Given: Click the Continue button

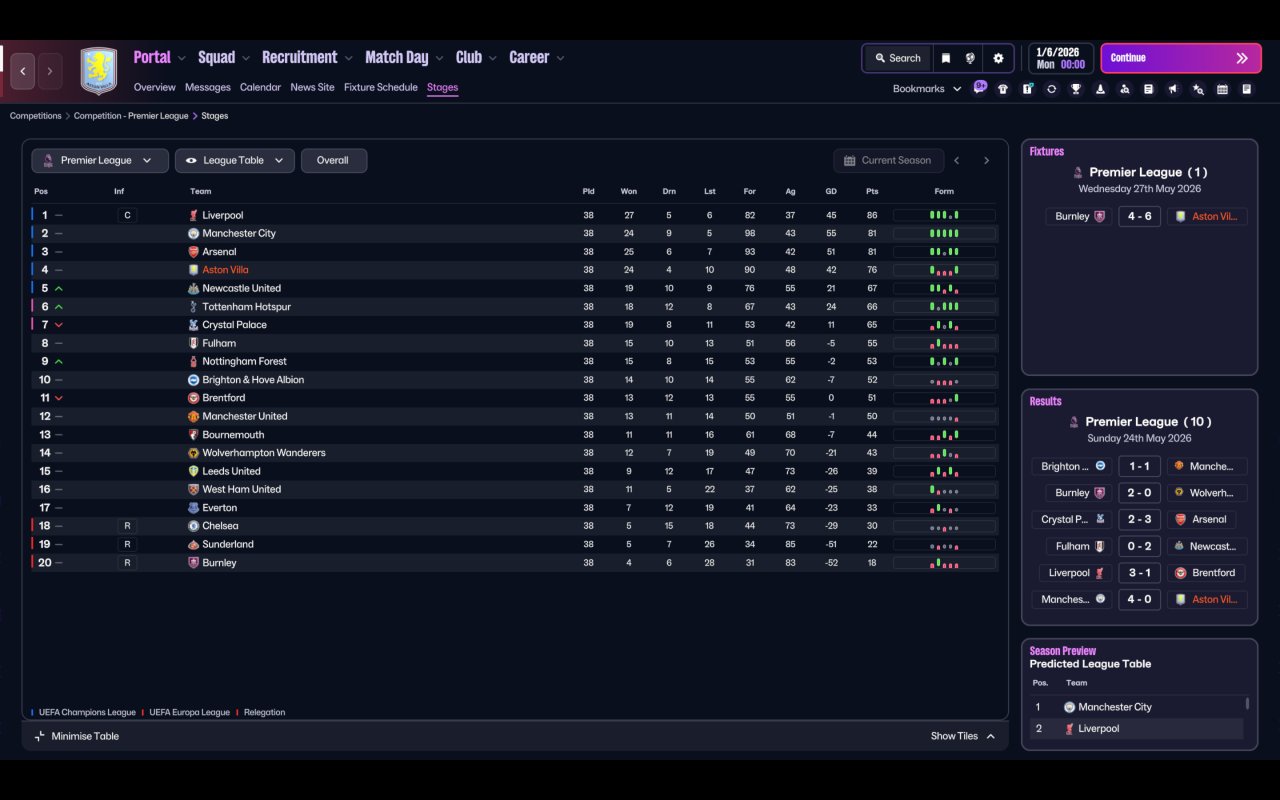Looking at the screenshot, I should point(1181,58).
